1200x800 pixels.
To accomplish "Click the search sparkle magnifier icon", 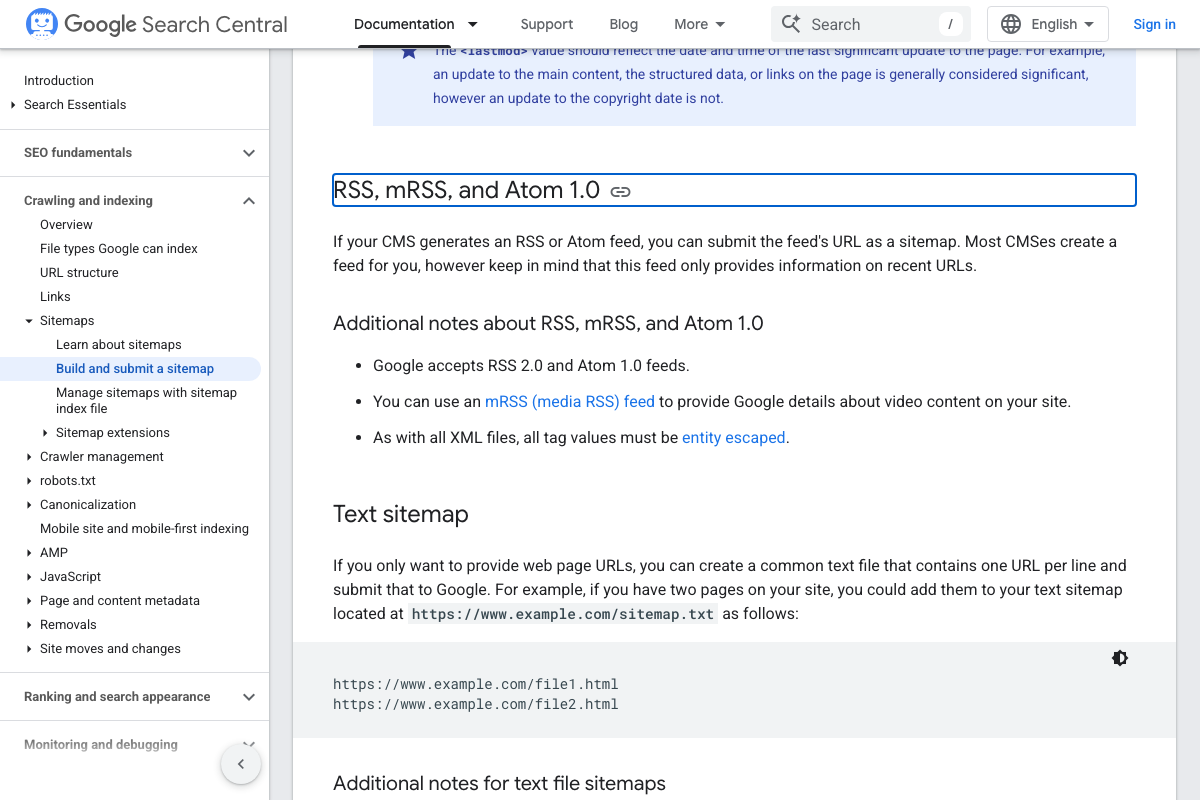I will tap(791, 24).
